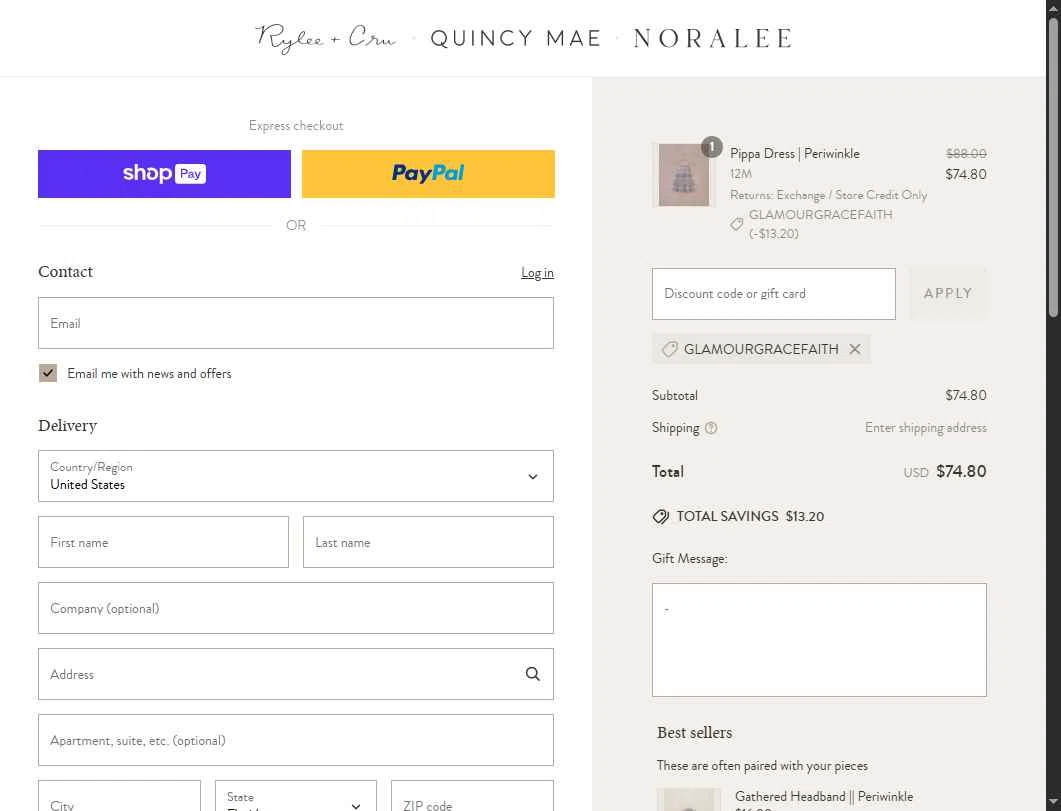Open Gathered Headband || Periwinkle best seller

click(824, 796)
